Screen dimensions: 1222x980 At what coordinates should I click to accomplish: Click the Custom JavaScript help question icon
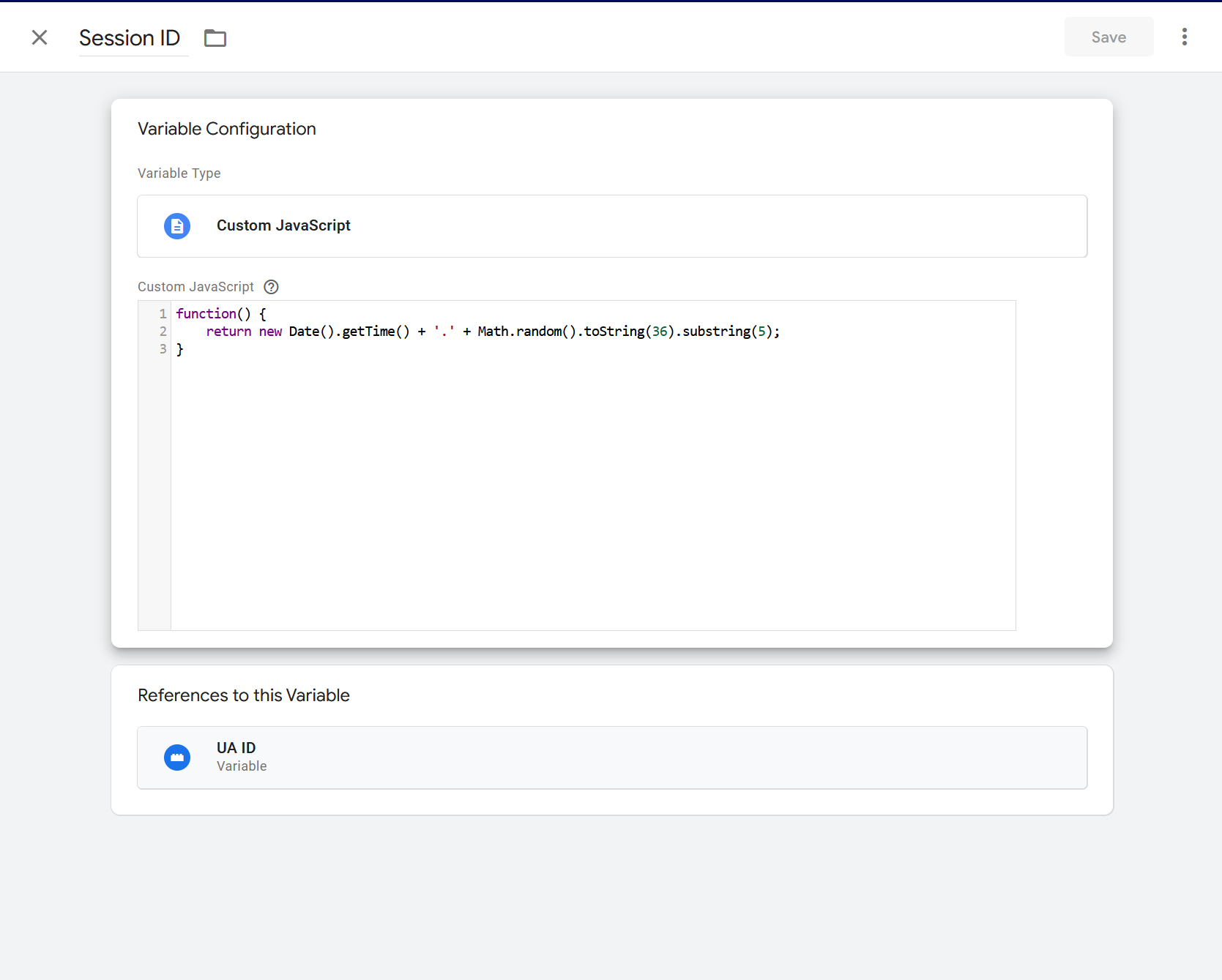click(x=271, y=287)
